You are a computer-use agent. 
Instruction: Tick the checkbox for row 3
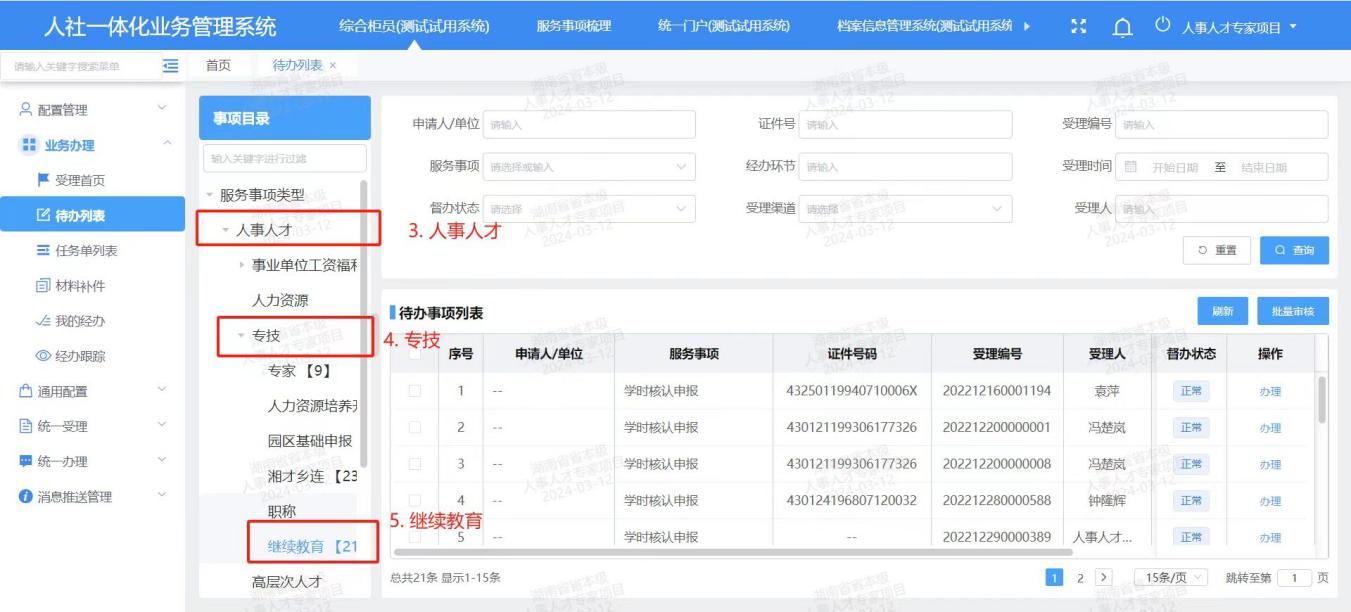415,464
